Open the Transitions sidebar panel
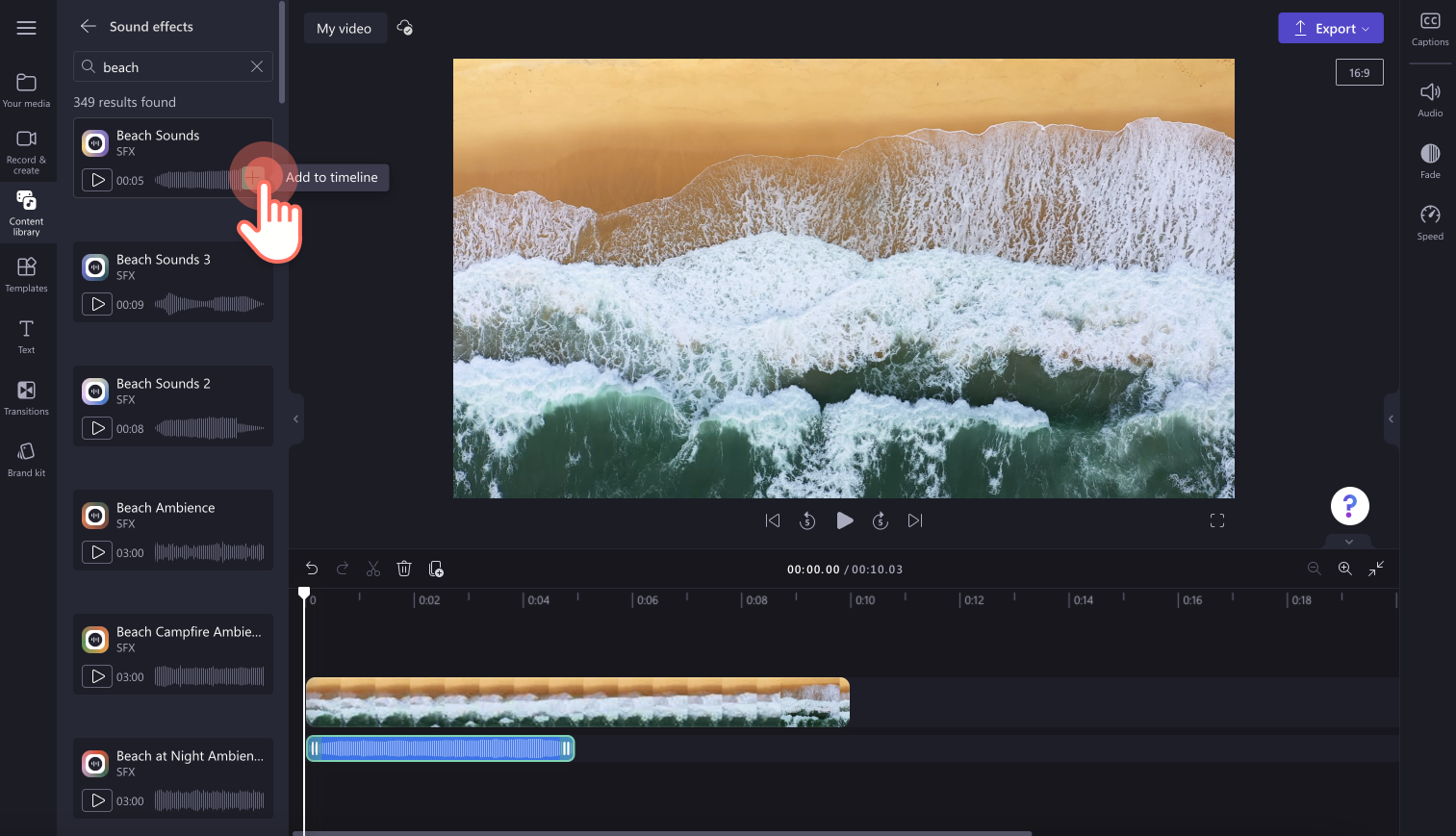This screenshot has height=836, width=1456. click(26, 397)
